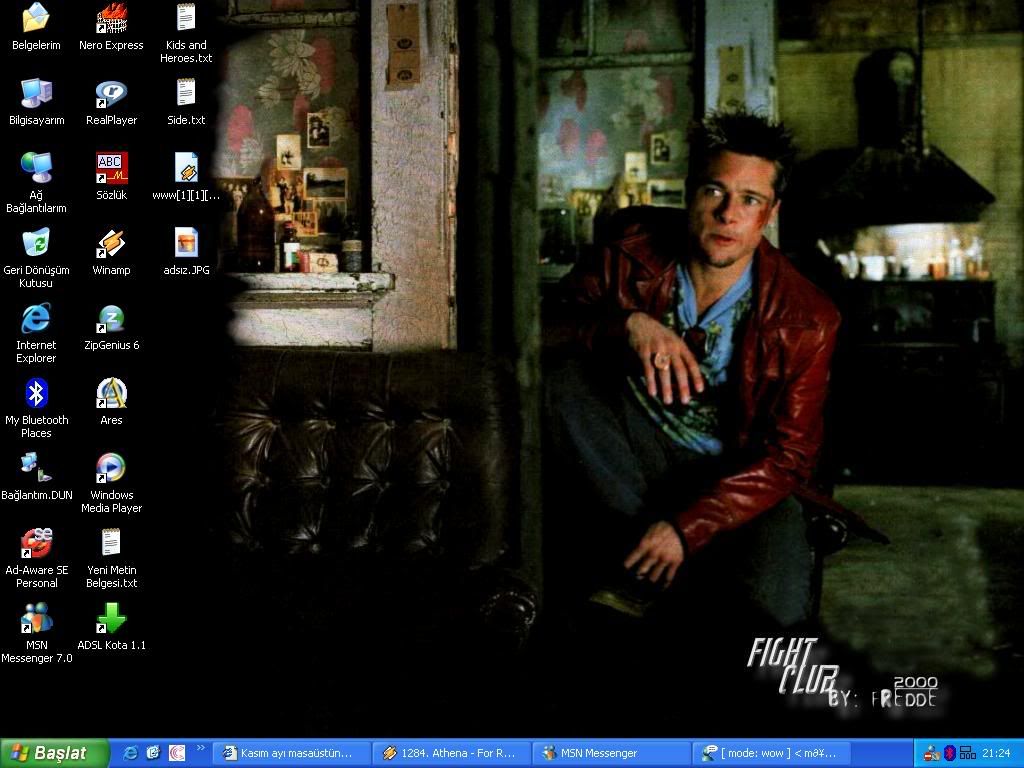Click Internet Explorer in Quick Launch bar
1024x768 pixels.
click(x=130, y=753)
